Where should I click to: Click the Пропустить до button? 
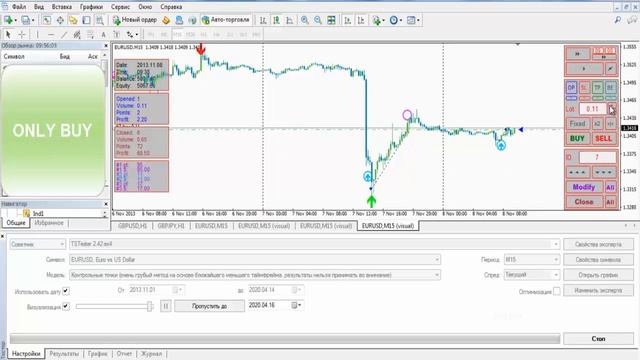209,306
